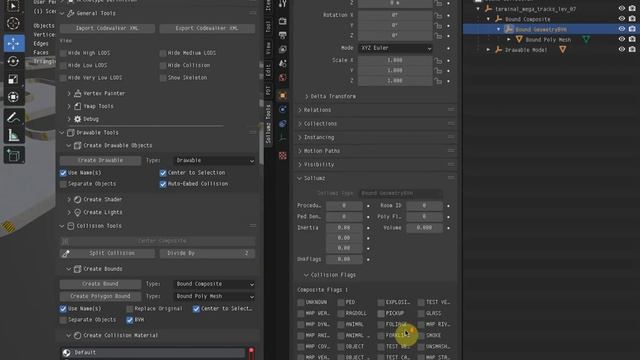Switch to the Edit sidebar tab

[x=268, y=70]
